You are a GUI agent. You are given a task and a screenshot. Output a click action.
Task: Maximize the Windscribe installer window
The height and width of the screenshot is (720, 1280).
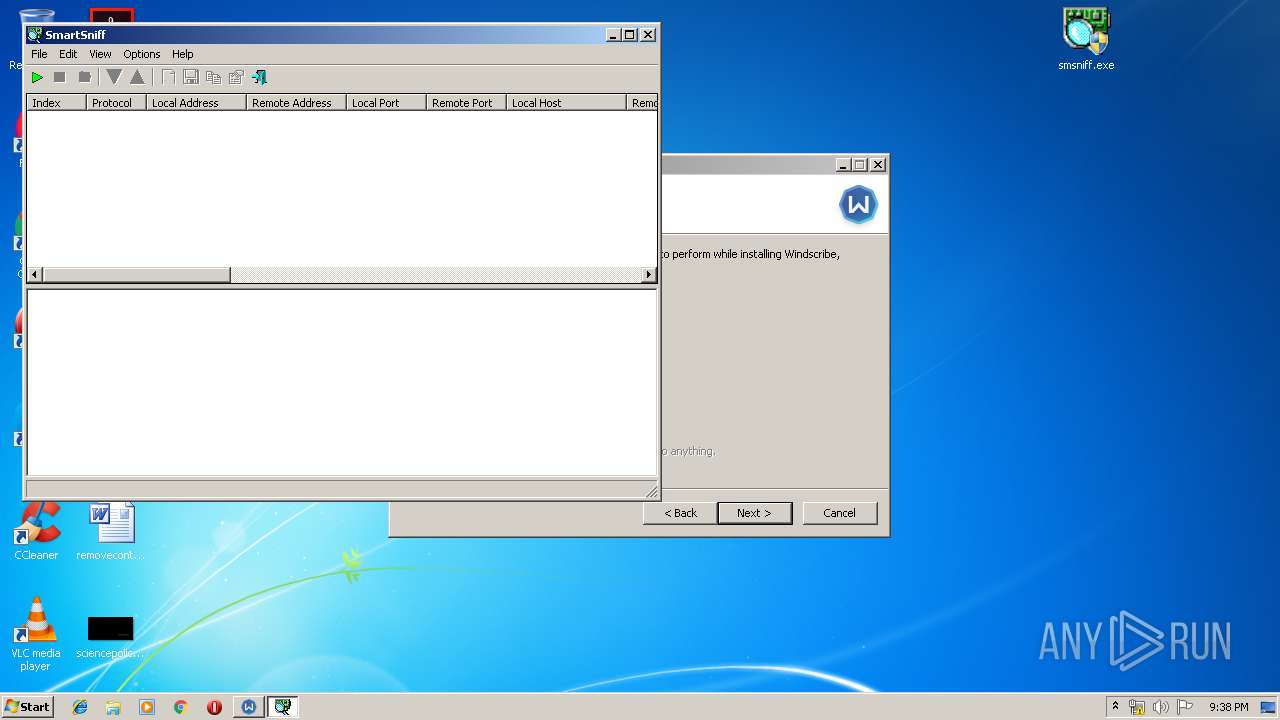click(860, 165)
